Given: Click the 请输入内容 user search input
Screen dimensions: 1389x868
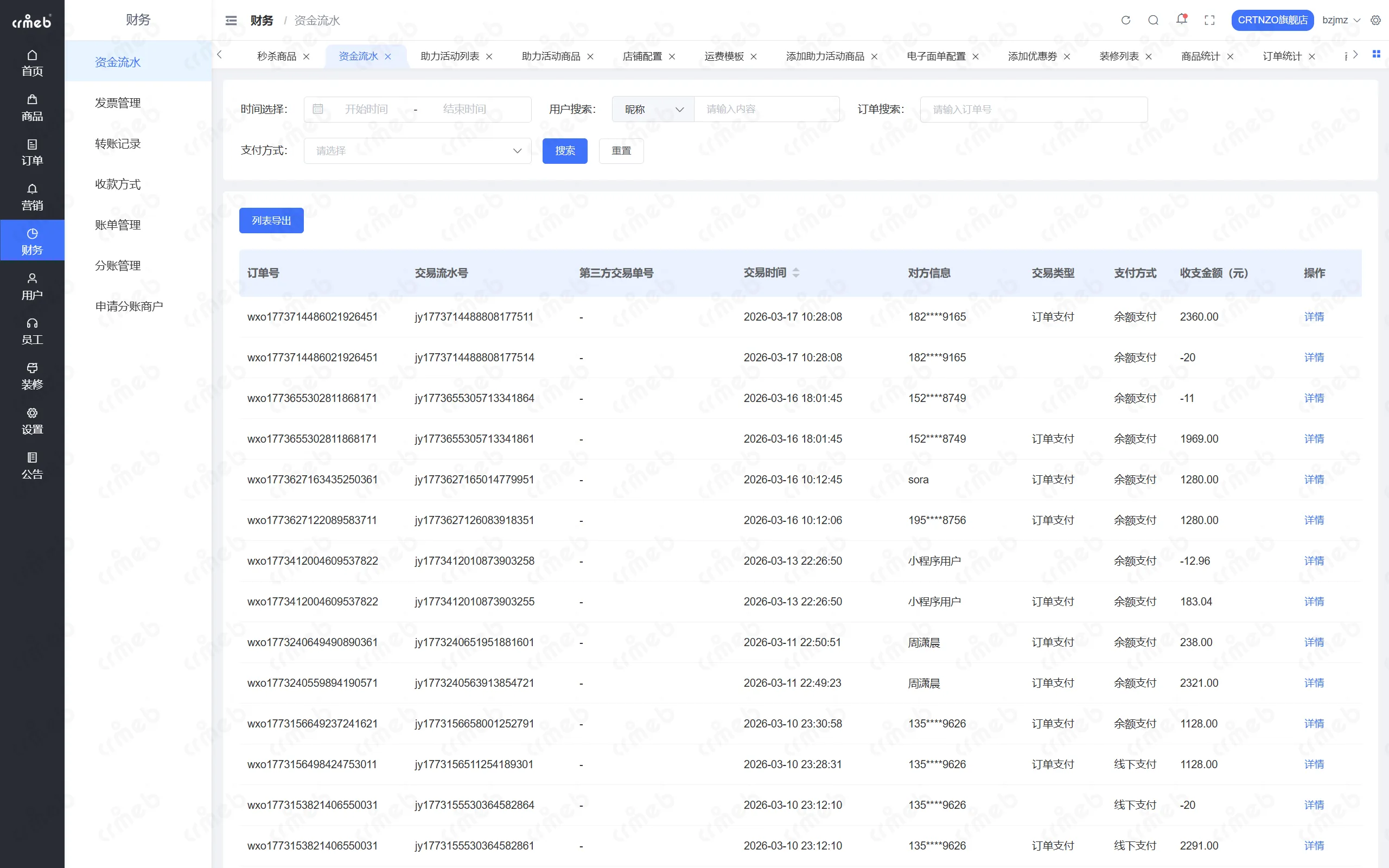Looking at the screenshot, I should (x=767, y=109).
